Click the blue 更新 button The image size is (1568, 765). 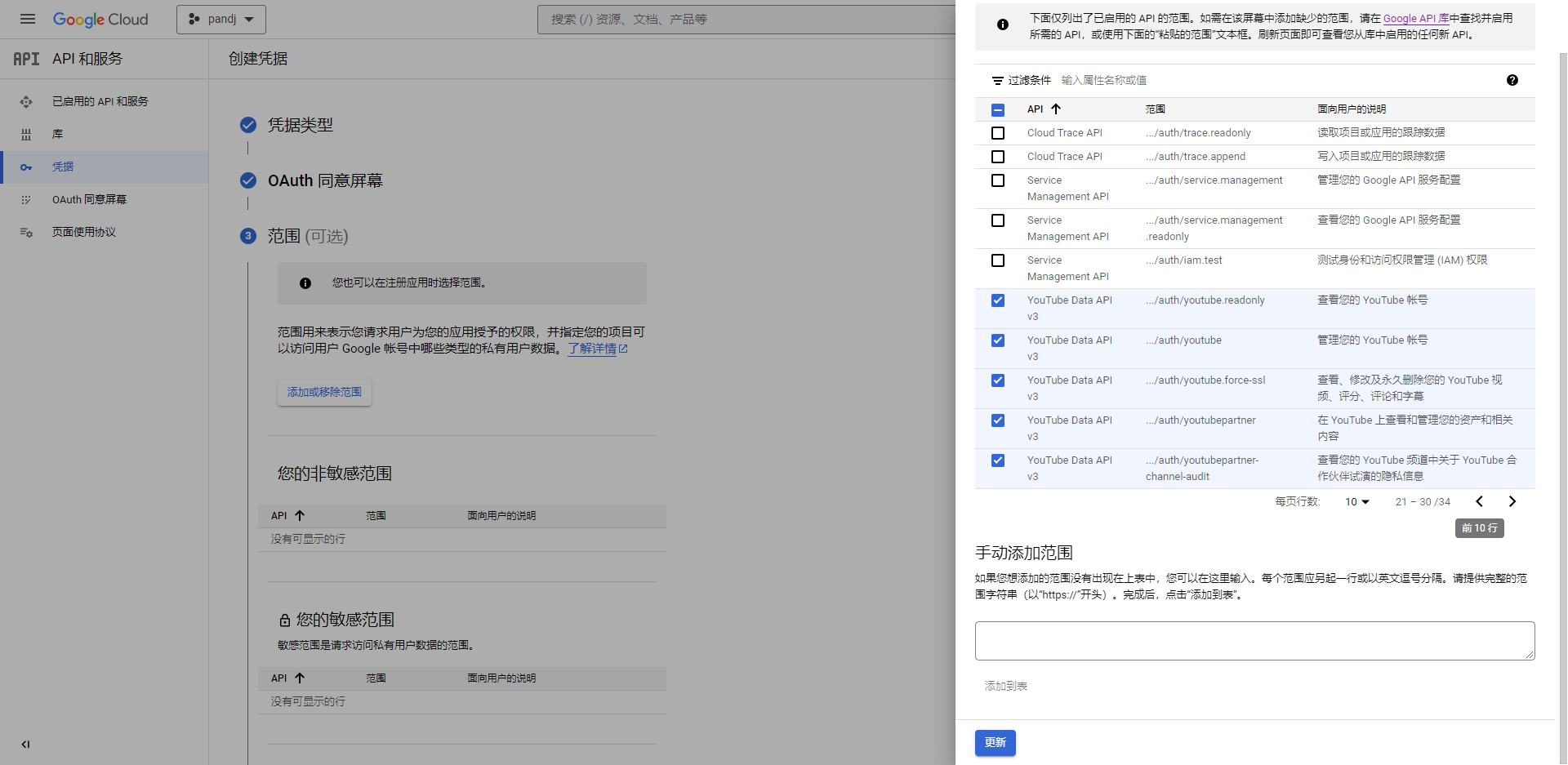click(995, 742)
